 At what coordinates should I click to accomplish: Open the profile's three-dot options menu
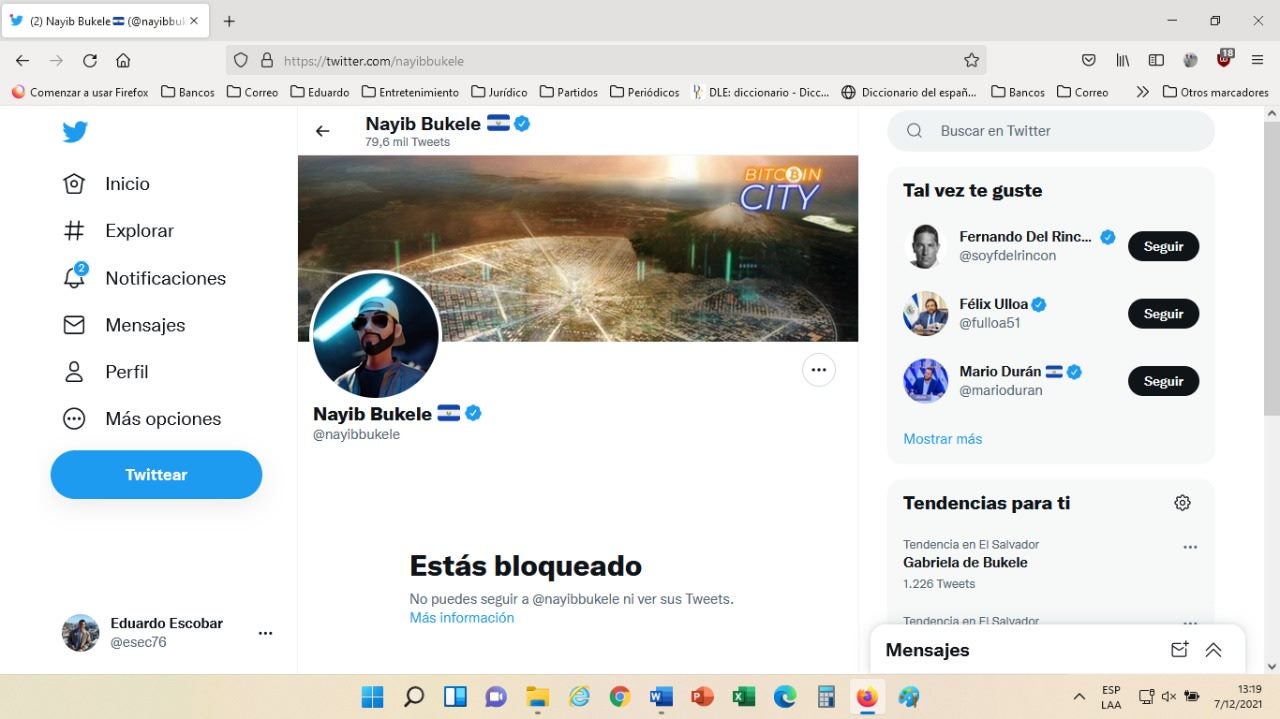click(x=819, y=369)
